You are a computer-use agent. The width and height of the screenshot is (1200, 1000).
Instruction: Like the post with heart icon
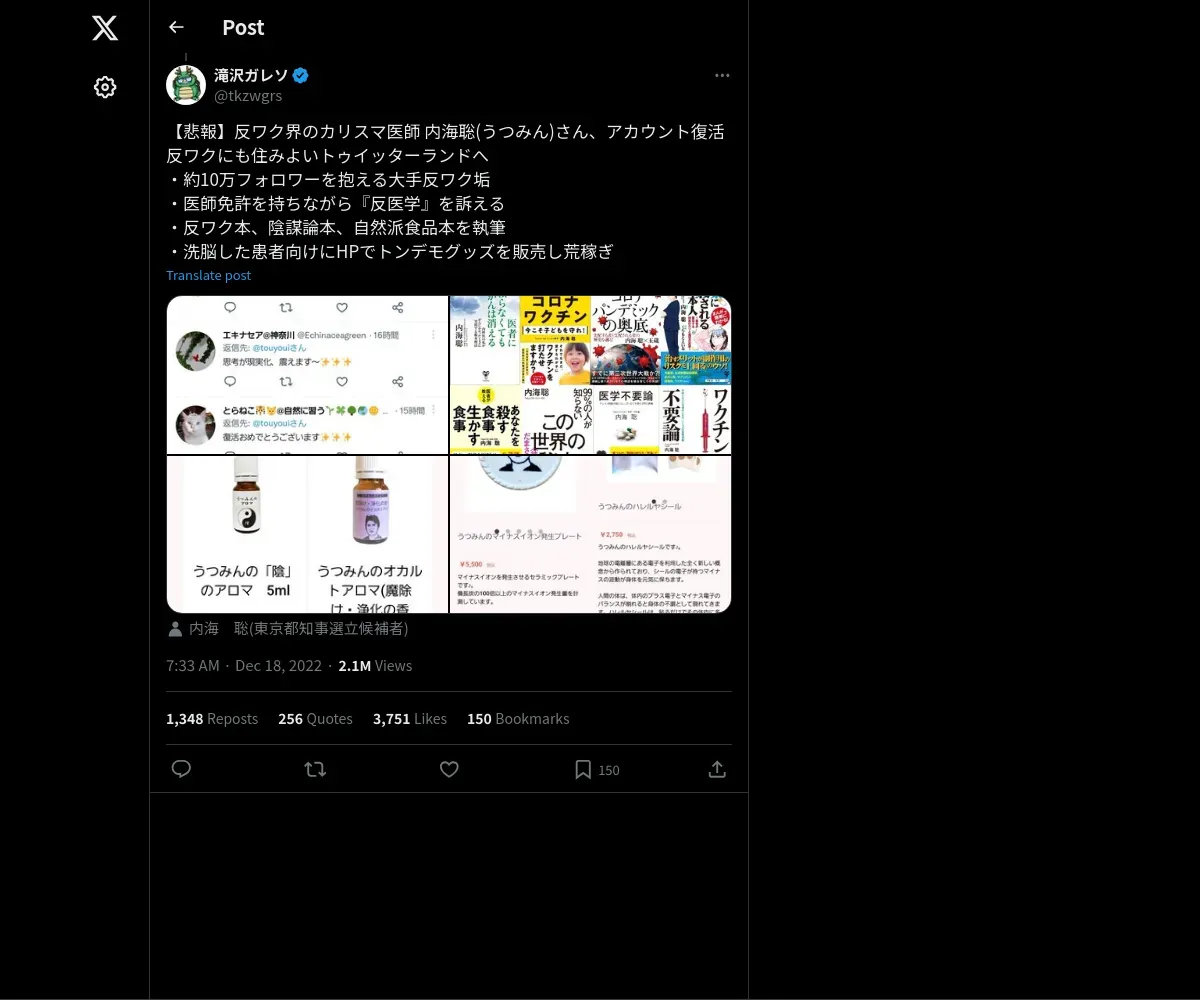tap(449, 769)
